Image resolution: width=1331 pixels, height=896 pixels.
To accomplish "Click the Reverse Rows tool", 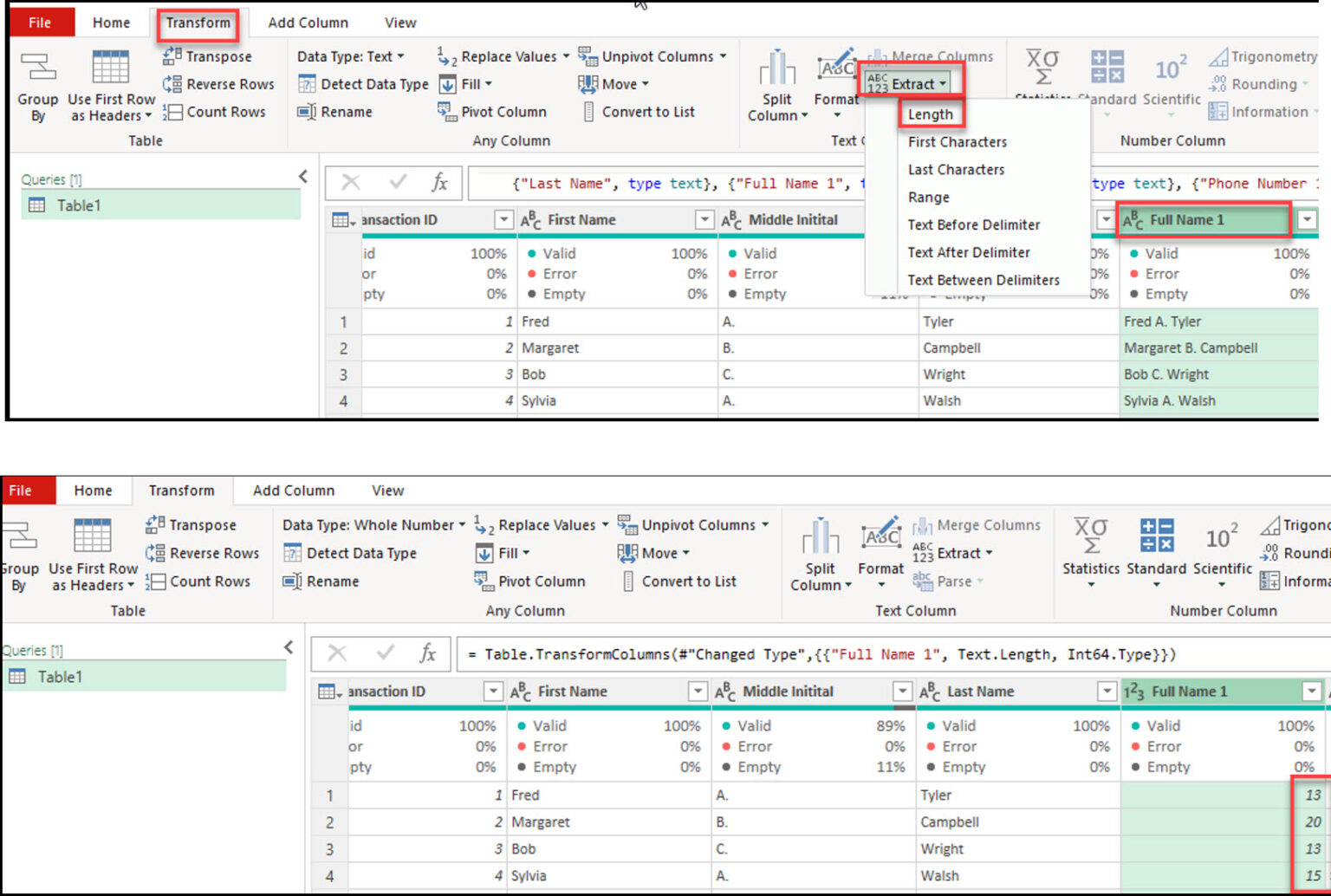I will tap(218, 83).
